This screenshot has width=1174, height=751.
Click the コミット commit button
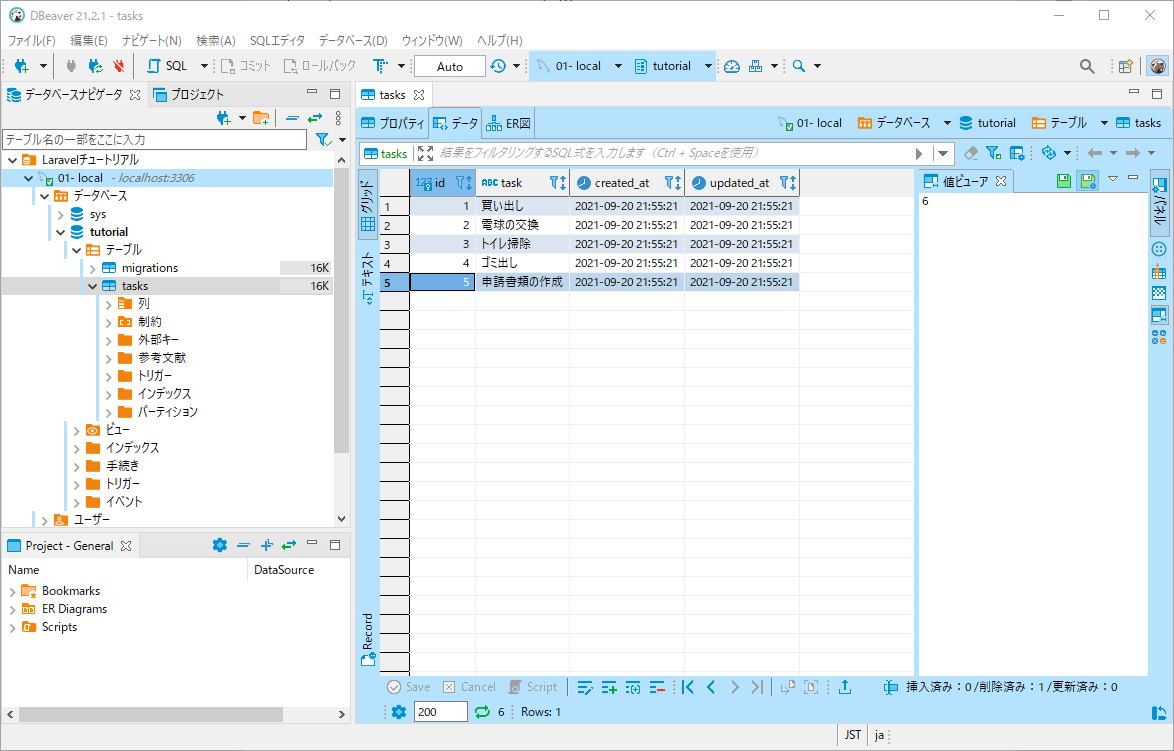point(246,66)
